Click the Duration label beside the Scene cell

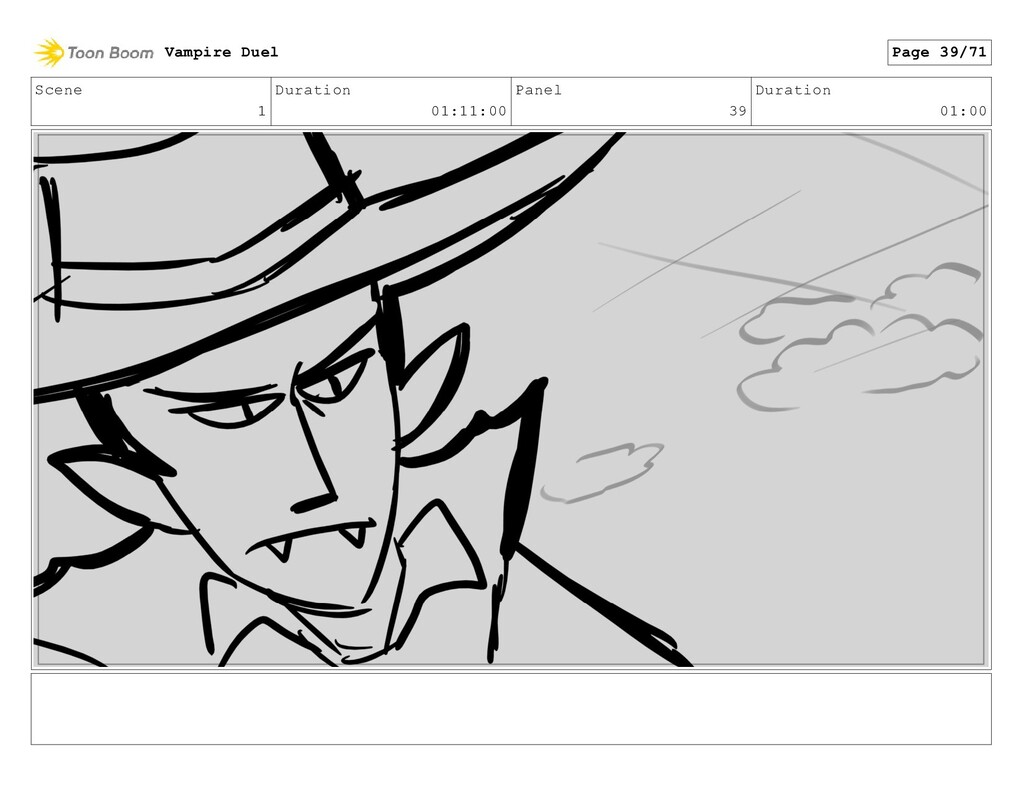tap(313, 90)
